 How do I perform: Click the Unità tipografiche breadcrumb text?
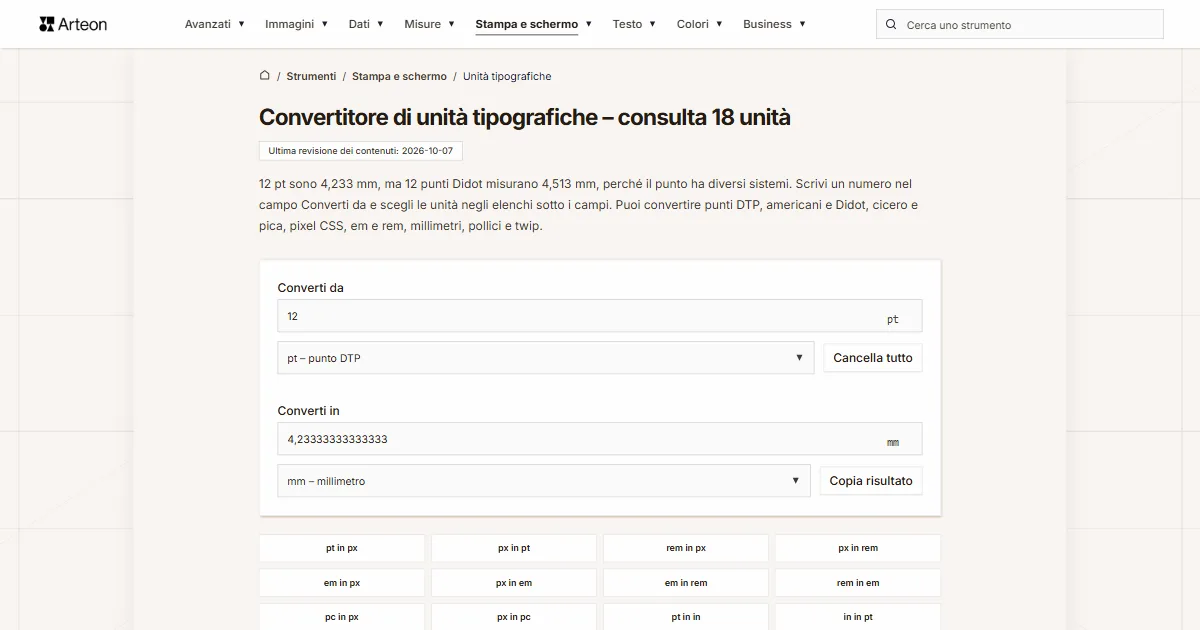tap(507, 76)
